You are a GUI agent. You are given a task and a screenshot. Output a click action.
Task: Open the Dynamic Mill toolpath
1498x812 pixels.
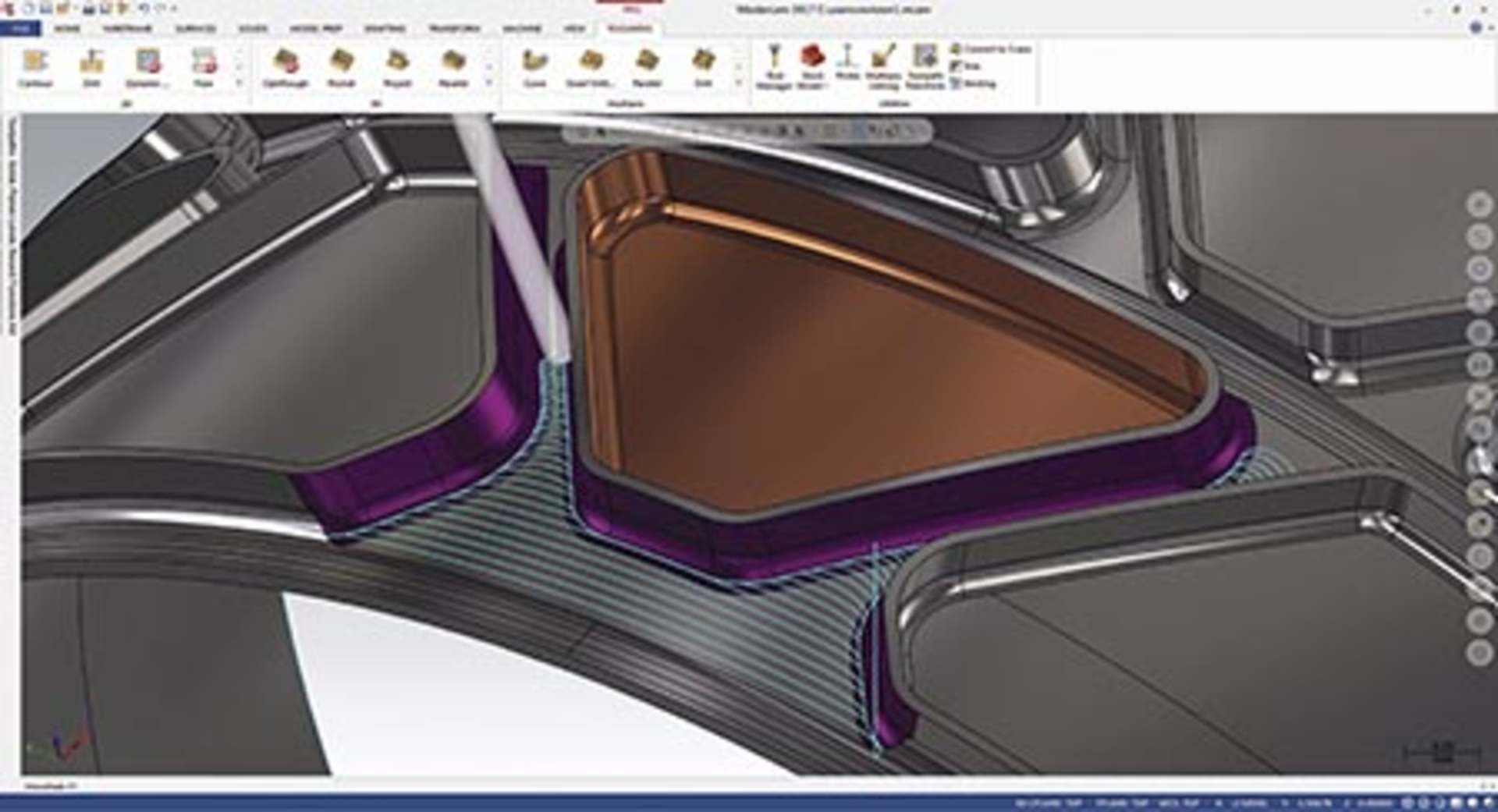click(x=147, y=66)
